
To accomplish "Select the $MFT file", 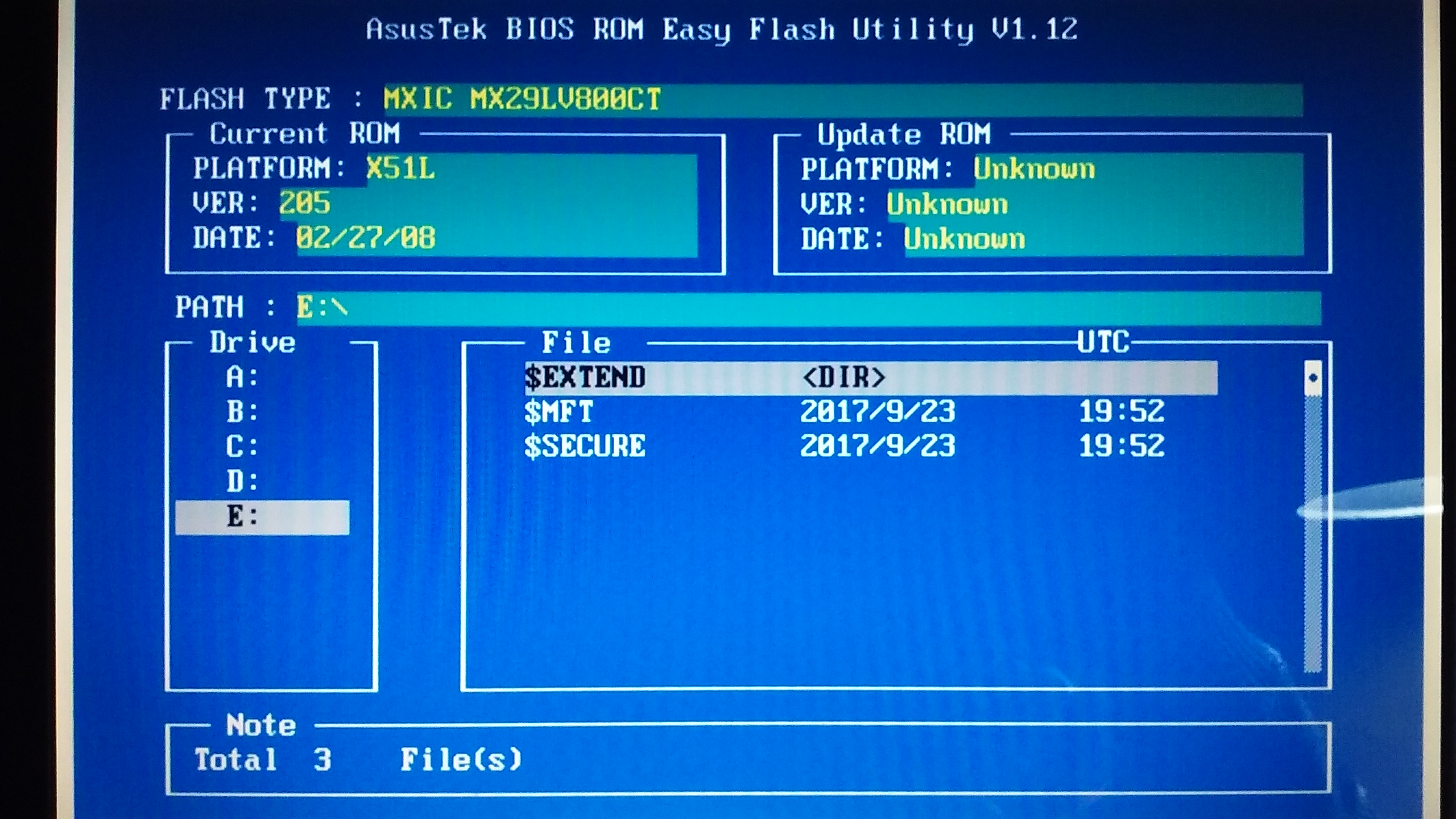I will point(559,412).
